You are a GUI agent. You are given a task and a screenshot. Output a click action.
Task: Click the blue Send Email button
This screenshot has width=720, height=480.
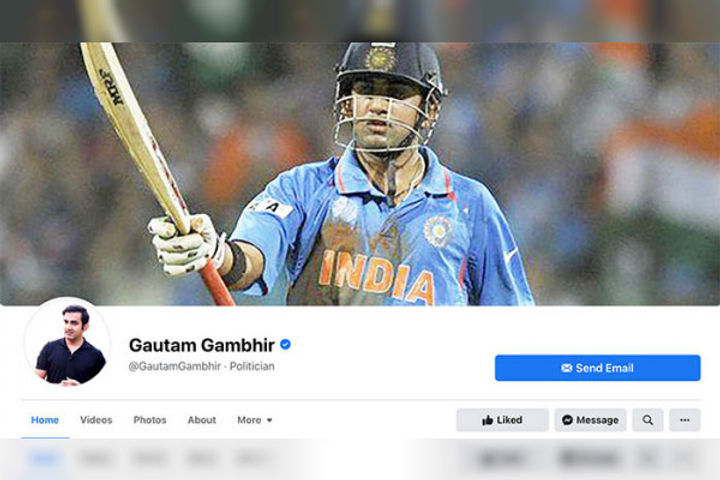tap(597, 368)
